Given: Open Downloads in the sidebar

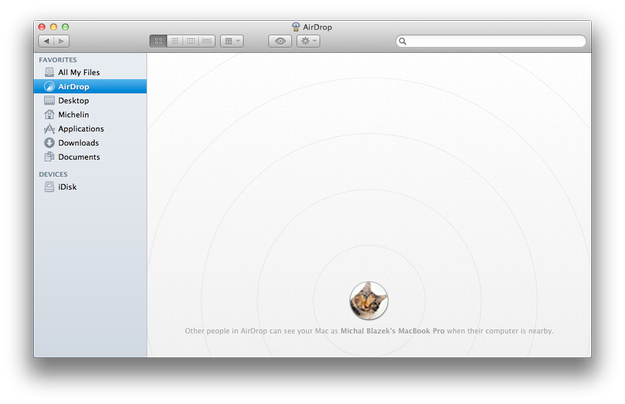Looking at the screenshot, I should tap(90, 143).
